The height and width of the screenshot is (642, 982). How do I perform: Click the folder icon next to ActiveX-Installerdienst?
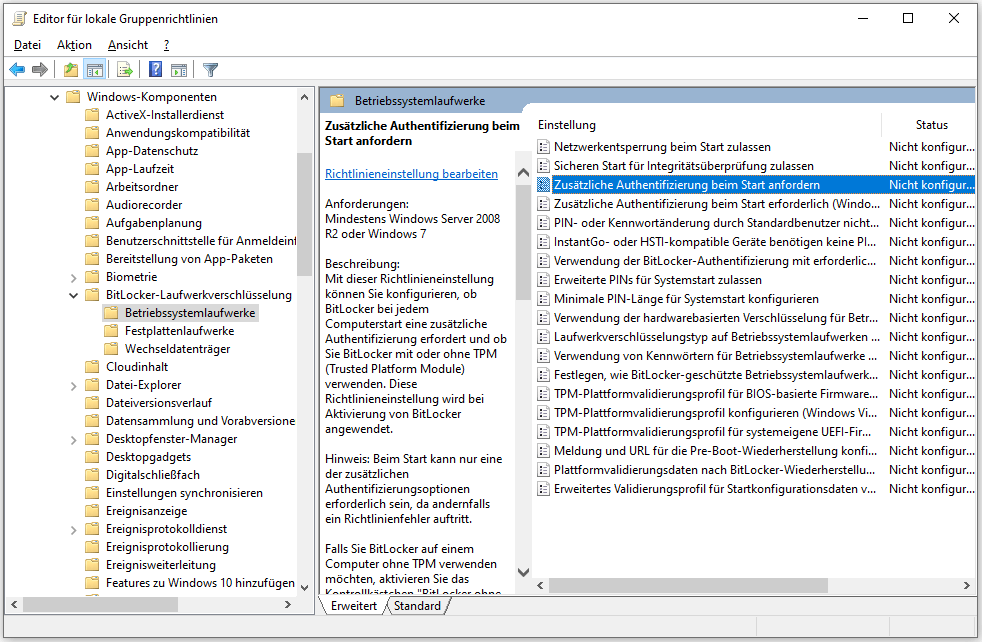coord(92,115)
